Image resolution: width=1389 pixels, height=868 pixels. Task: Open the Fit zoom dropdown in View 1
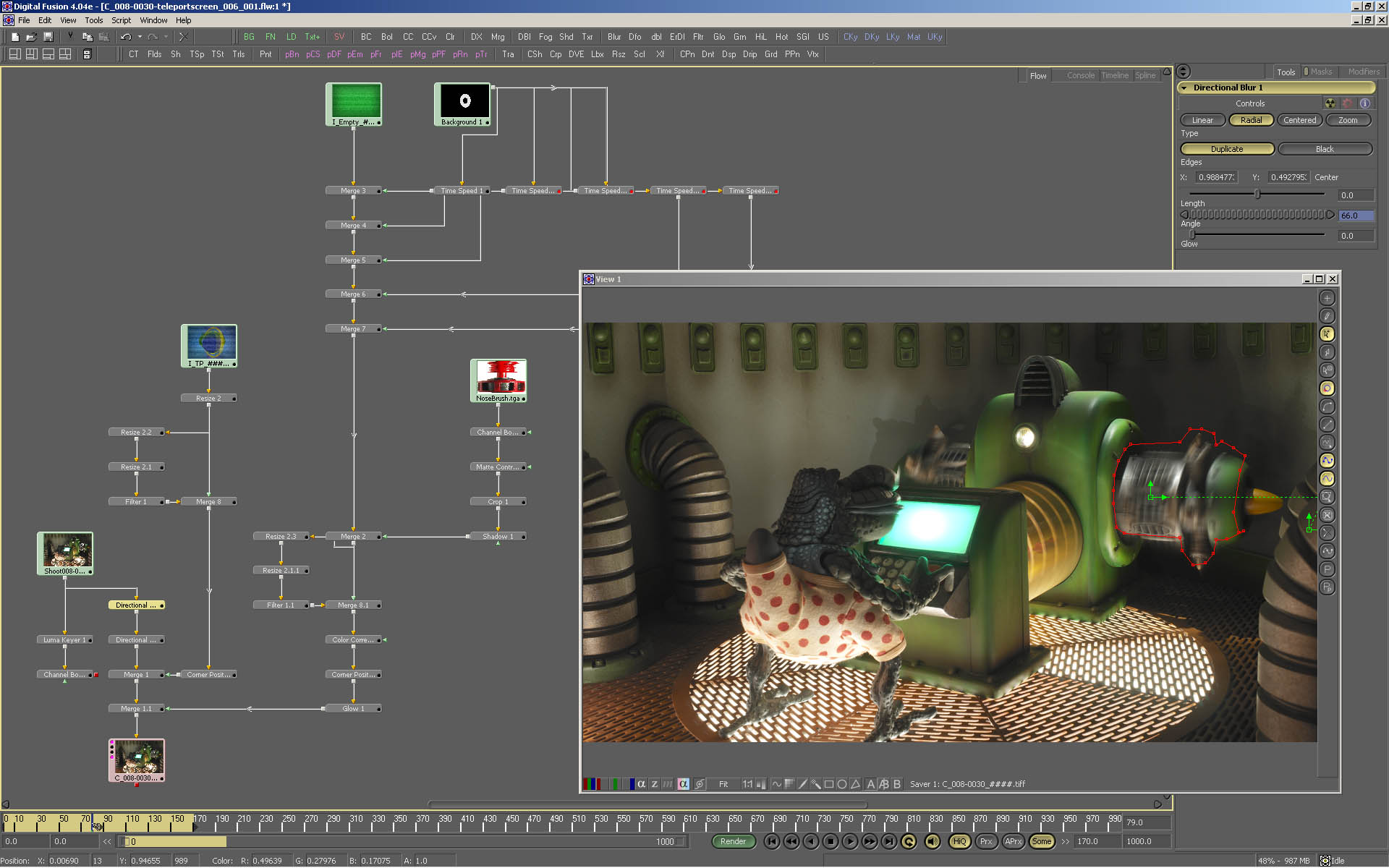pos(723,784)
